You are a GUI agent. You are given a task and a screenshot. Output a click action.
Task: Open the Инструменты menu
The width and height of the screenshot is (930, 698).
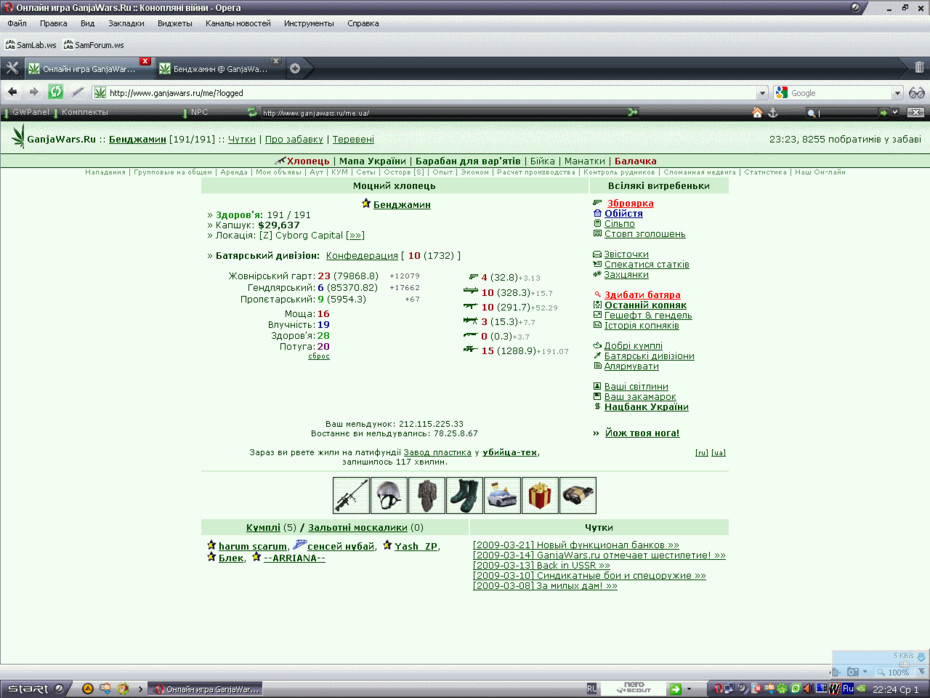(x=308, y=24)
